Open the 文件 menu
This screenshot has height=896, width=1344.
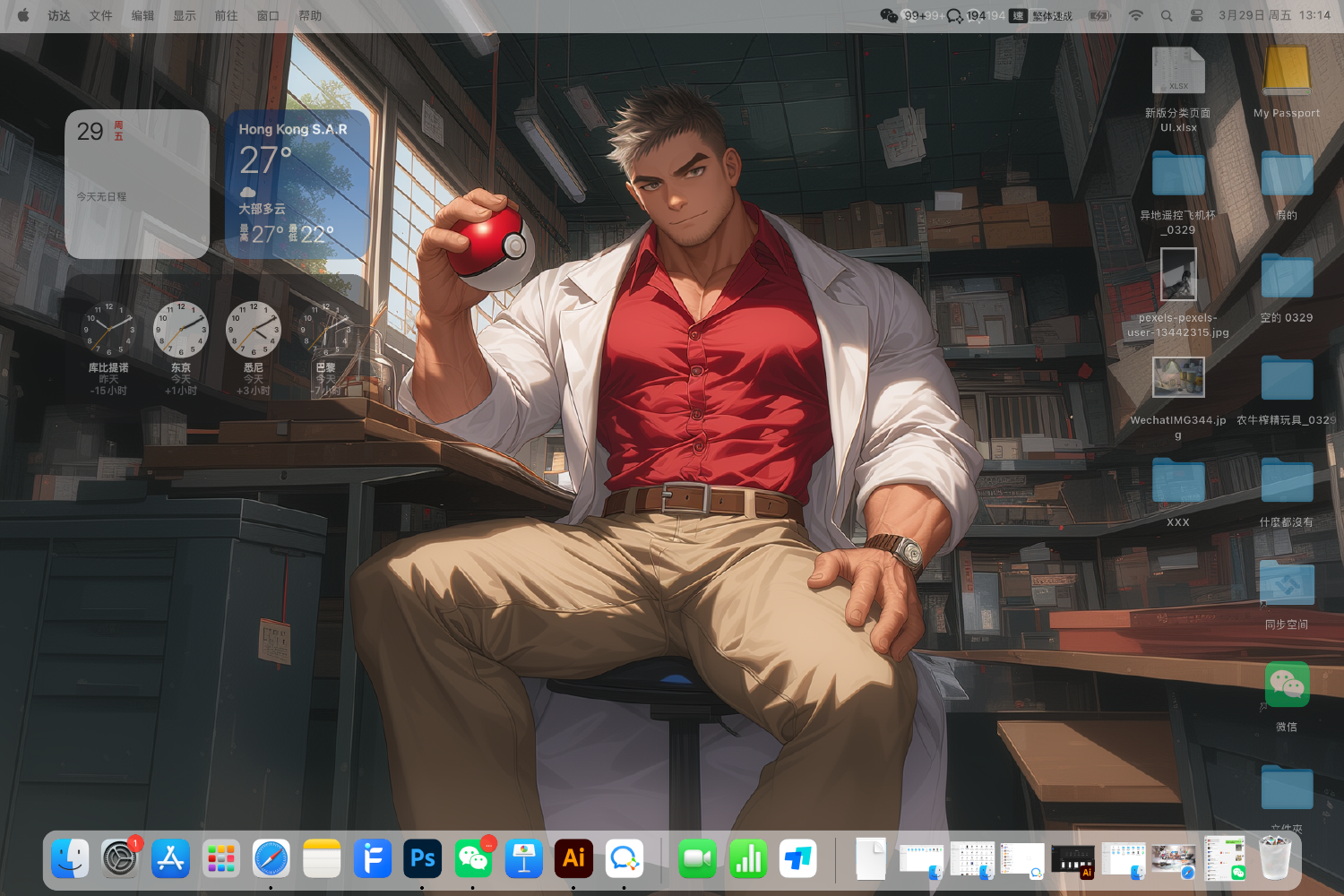100,15
